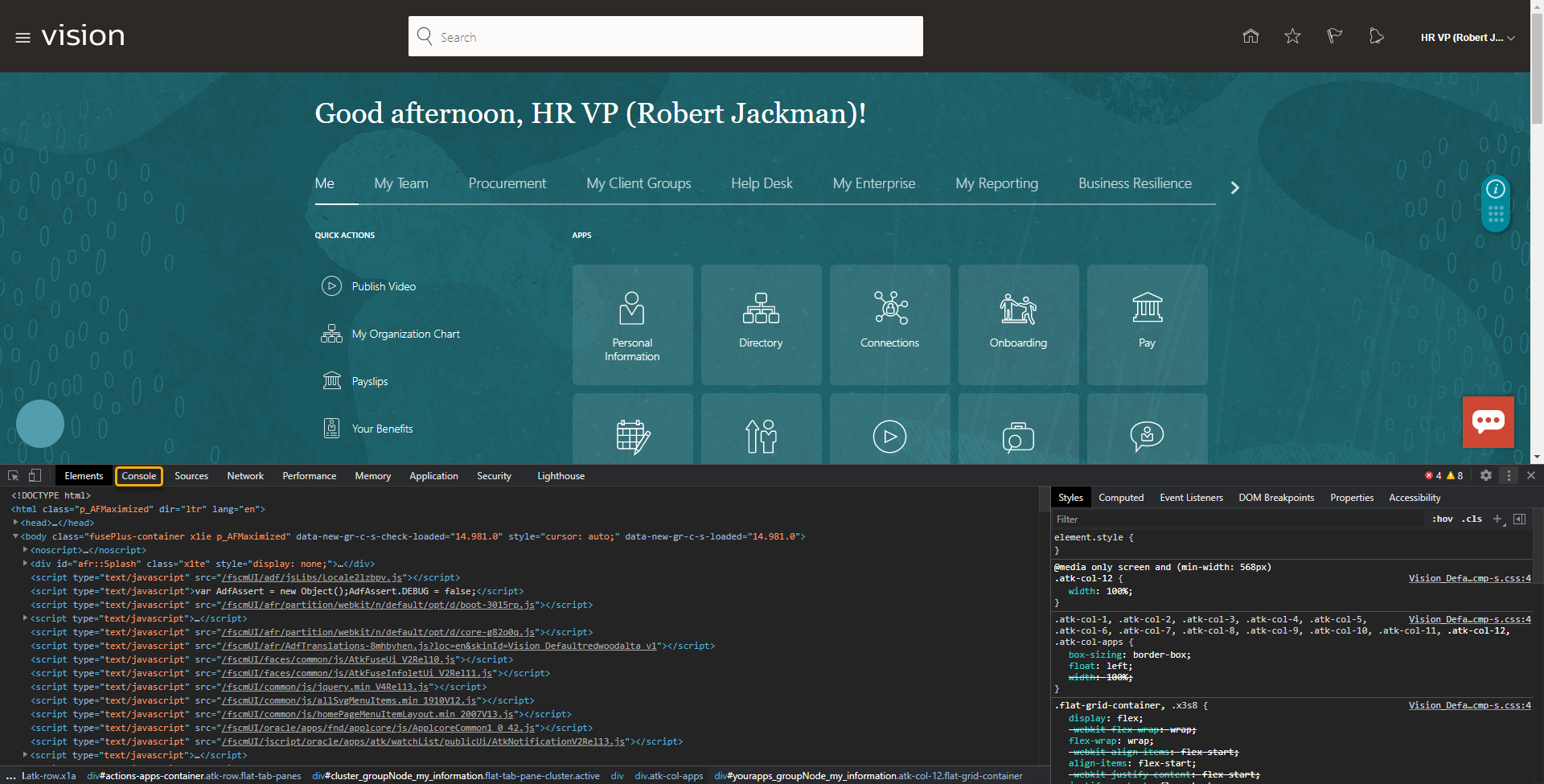Open the Connections app tile
Image resolution: width=1544 pixels, height=784 pixels.
[x=889, y=325]
